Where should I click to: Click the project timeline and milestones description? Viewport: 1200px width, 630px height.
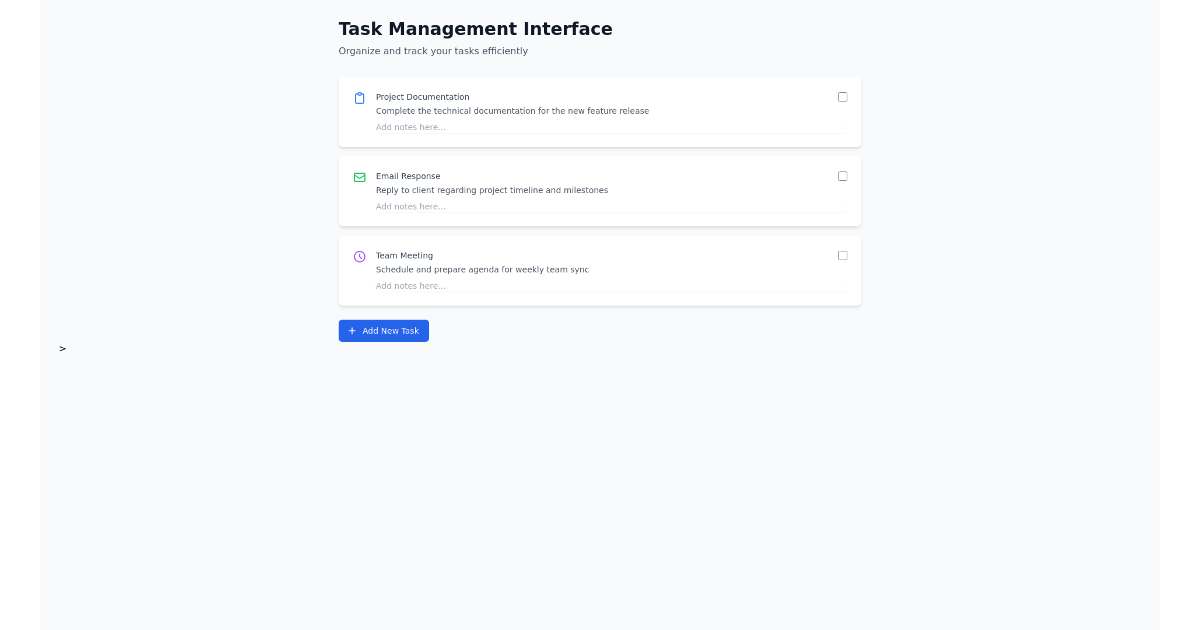click(492, 190)
